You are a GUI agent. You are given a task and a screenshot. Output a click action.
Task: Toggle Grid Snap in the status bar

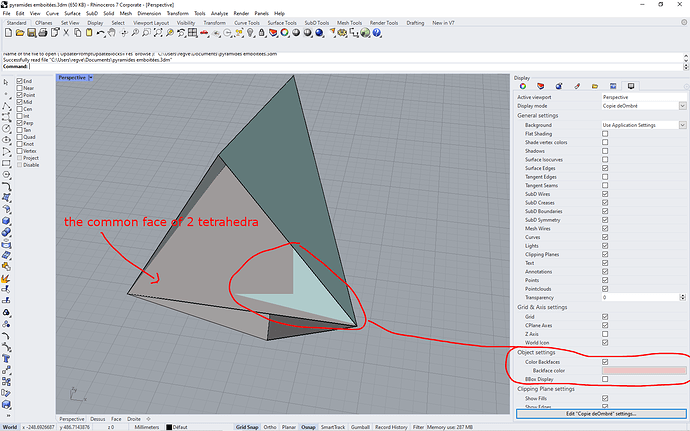[245, 427]
